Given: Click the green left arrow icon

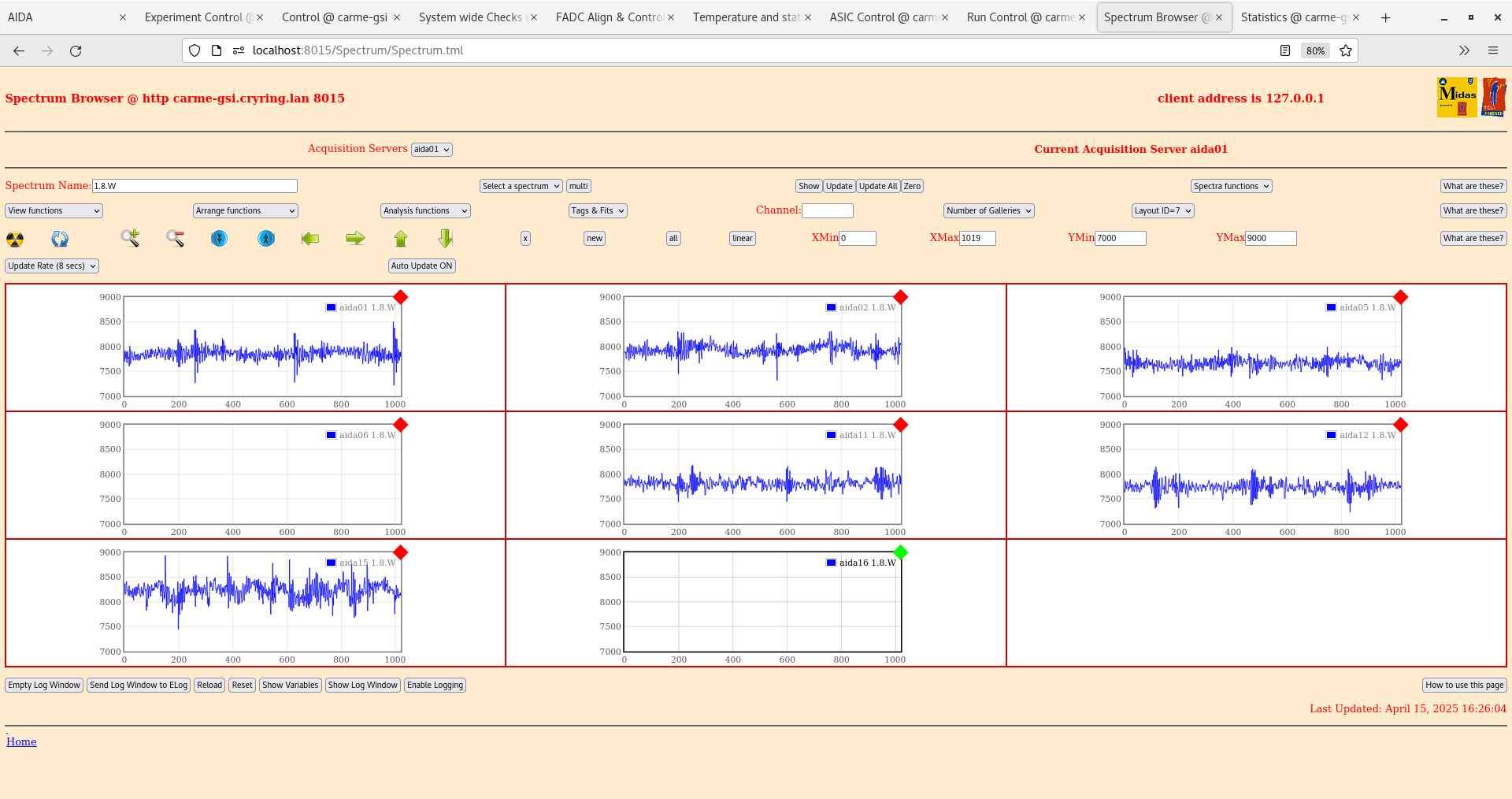Looking at the screenshot, I should [x=310, y=238].
